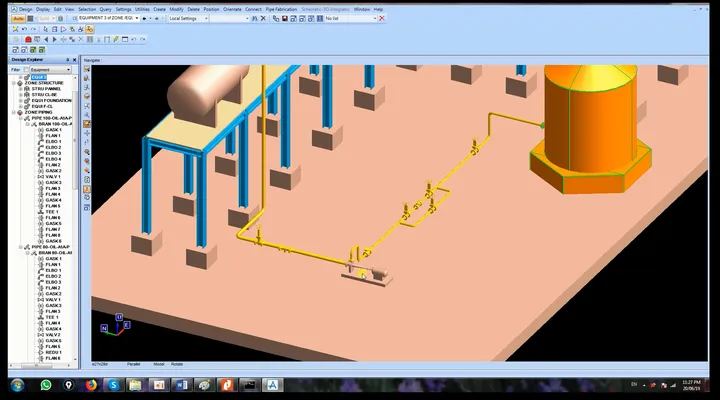Click the bottom icon of 3D view side toolbar
Image resolution: width=720 pixels, height=400 pixels.
coord(87,208)
